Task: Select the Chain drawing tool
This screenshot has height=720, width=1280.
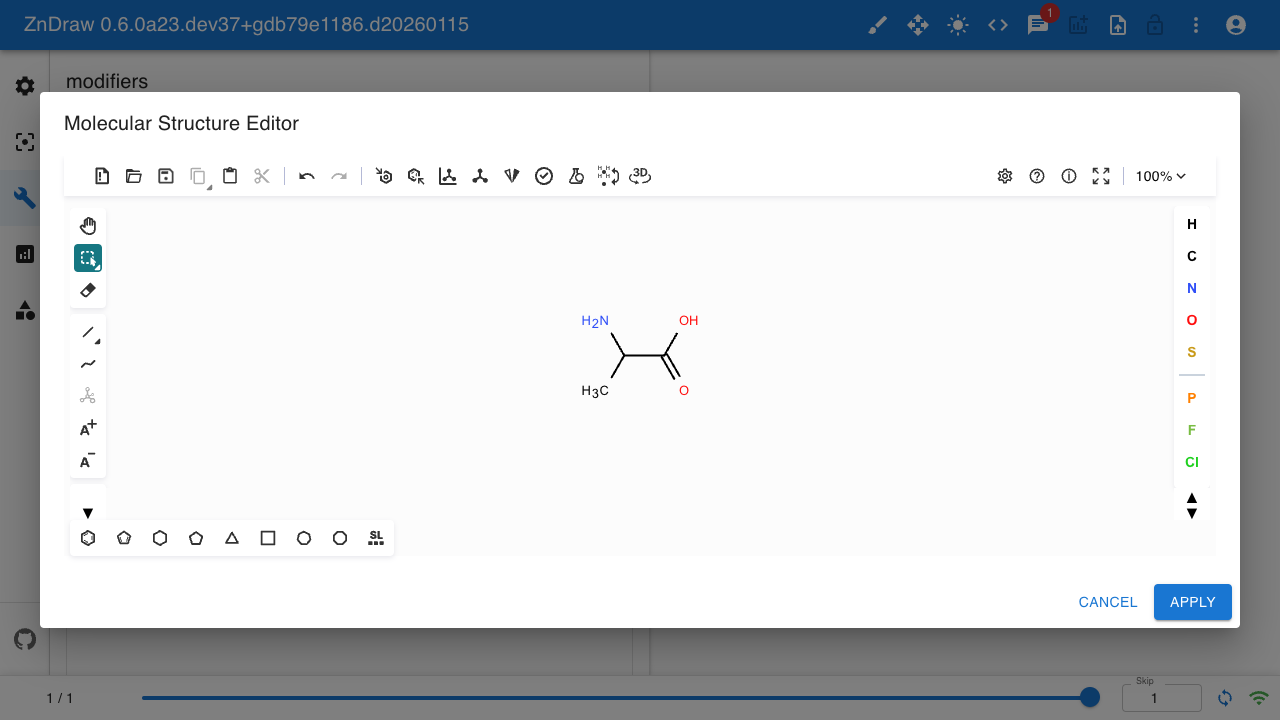Action: (88, 364)
